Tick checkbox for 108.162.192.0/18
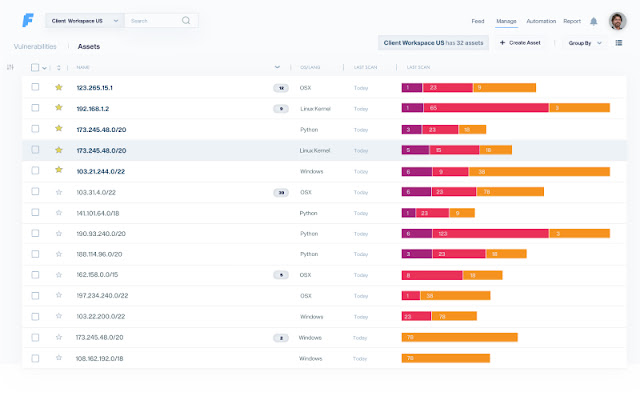The height and width of the screenshot is (400, 640). (x=36, y=358)
